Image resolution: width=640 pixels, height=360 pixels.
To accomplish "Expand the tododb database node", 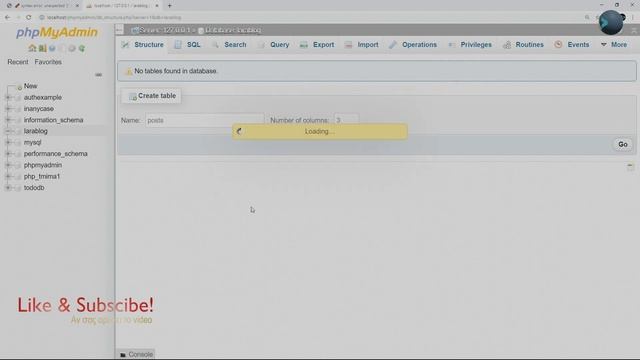I will coord(8,188).
